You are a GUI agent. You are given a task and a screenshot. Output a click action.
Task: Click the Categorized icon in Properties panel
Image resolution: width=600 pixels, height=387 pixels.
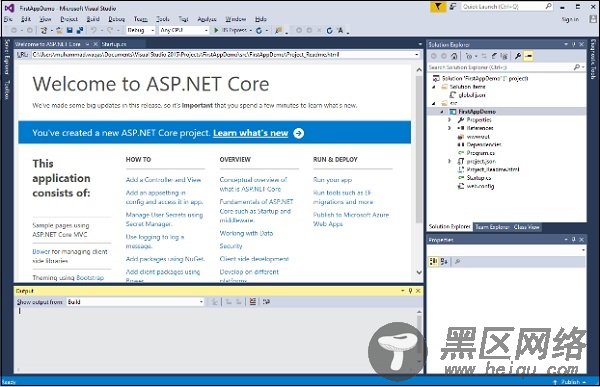click(x=433, y=261)
